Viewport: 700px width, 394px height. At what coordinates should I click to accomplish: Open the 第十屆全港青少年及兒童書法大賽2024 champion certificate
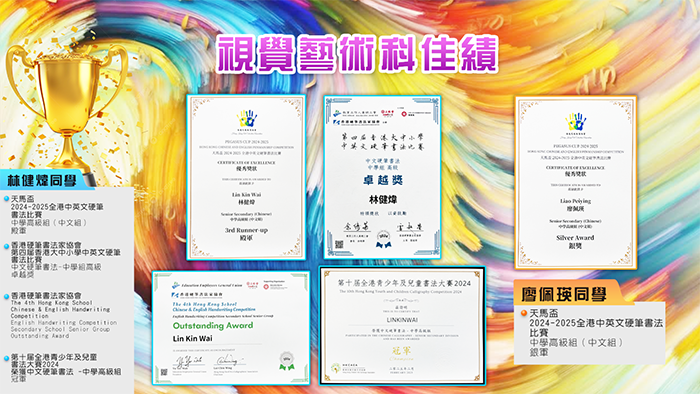tap(402, 326)
